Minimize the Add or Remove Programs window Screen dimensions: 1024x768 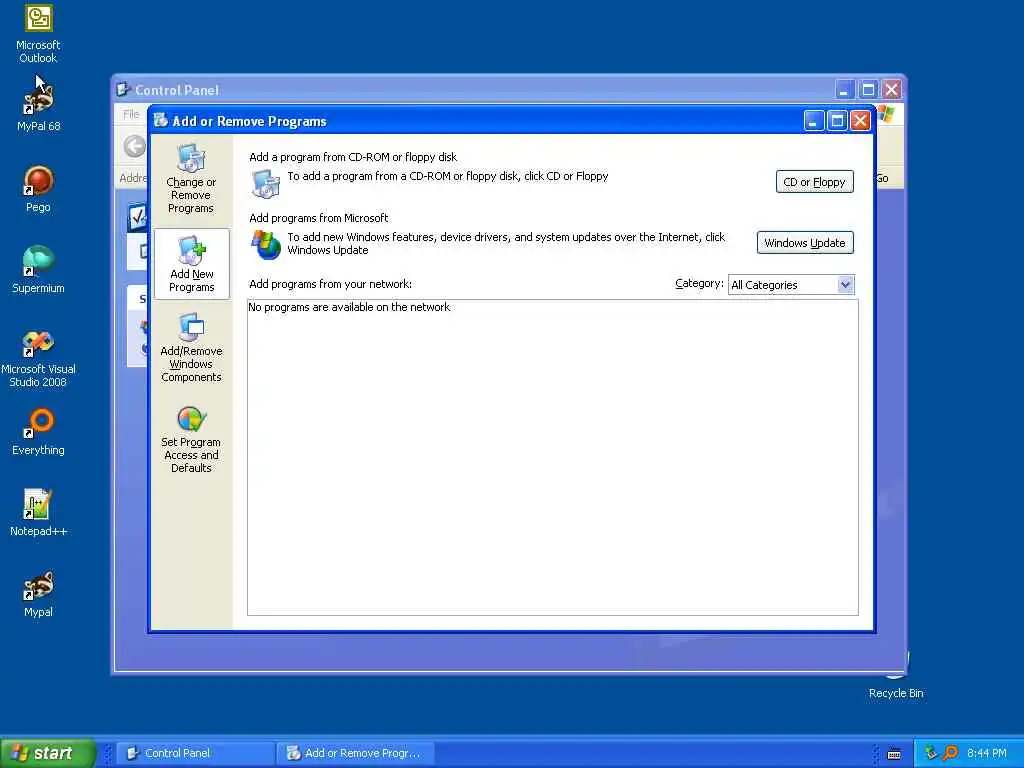[814, 120]
